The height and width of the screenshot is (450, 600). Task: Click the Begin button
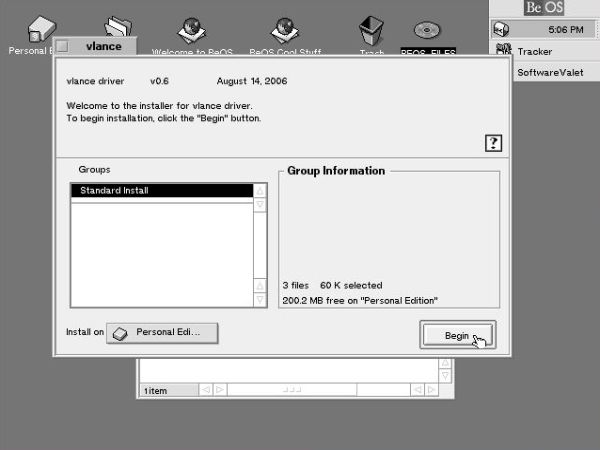tap(458, 335)
